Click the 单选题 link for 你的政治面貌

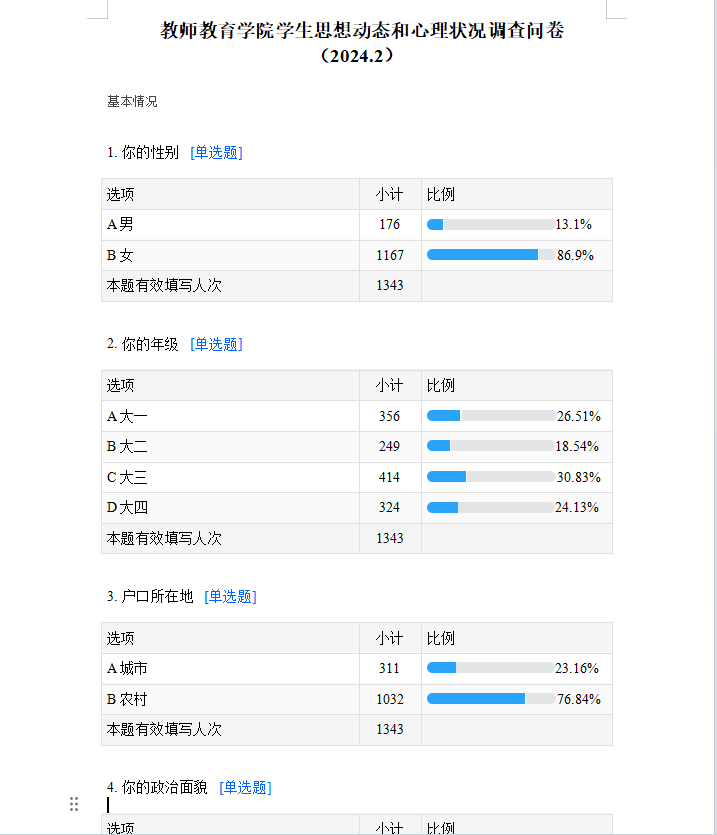point(245,788)
